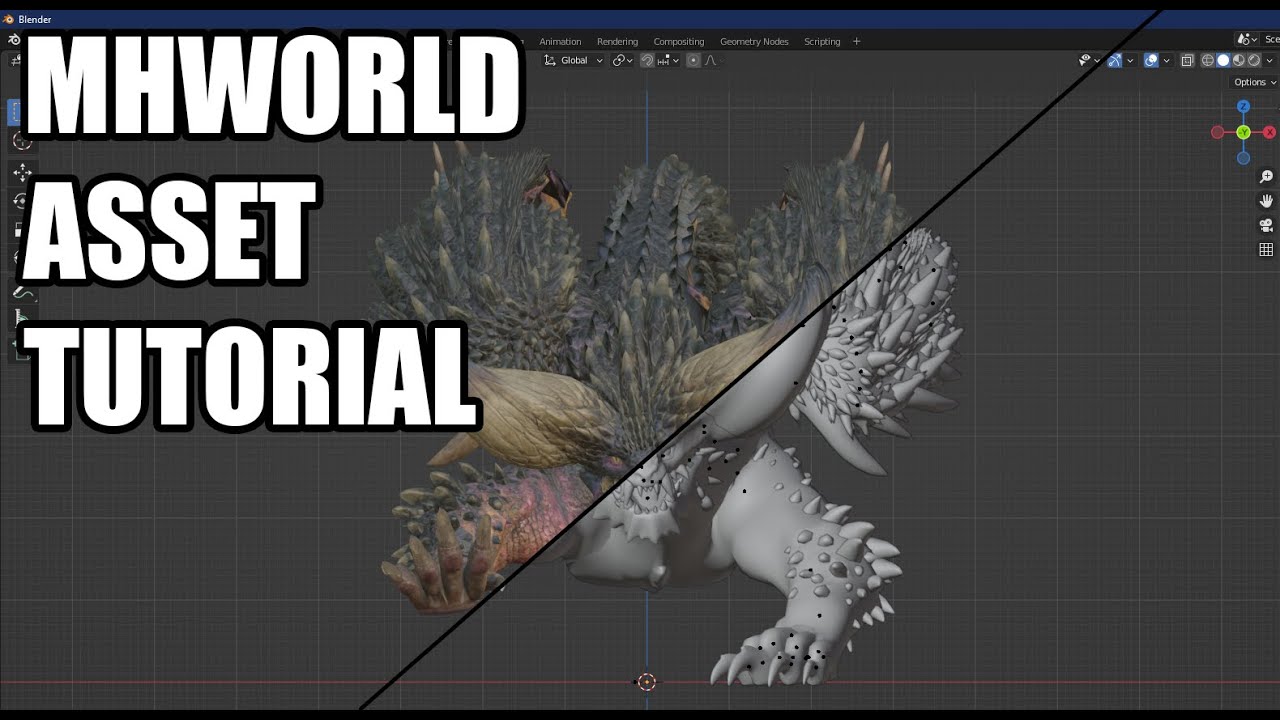
Task: Switch to material preview shading
Action: click(1239, 61)
